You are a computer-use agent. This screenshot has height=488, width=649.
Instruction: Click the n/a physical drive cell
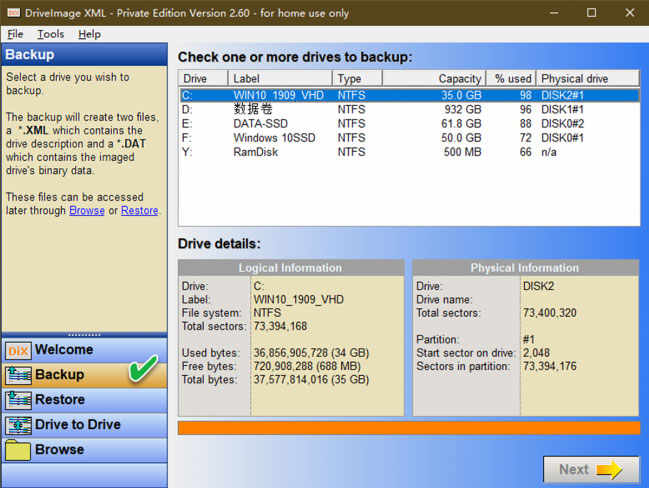click(x=548, y=152)
